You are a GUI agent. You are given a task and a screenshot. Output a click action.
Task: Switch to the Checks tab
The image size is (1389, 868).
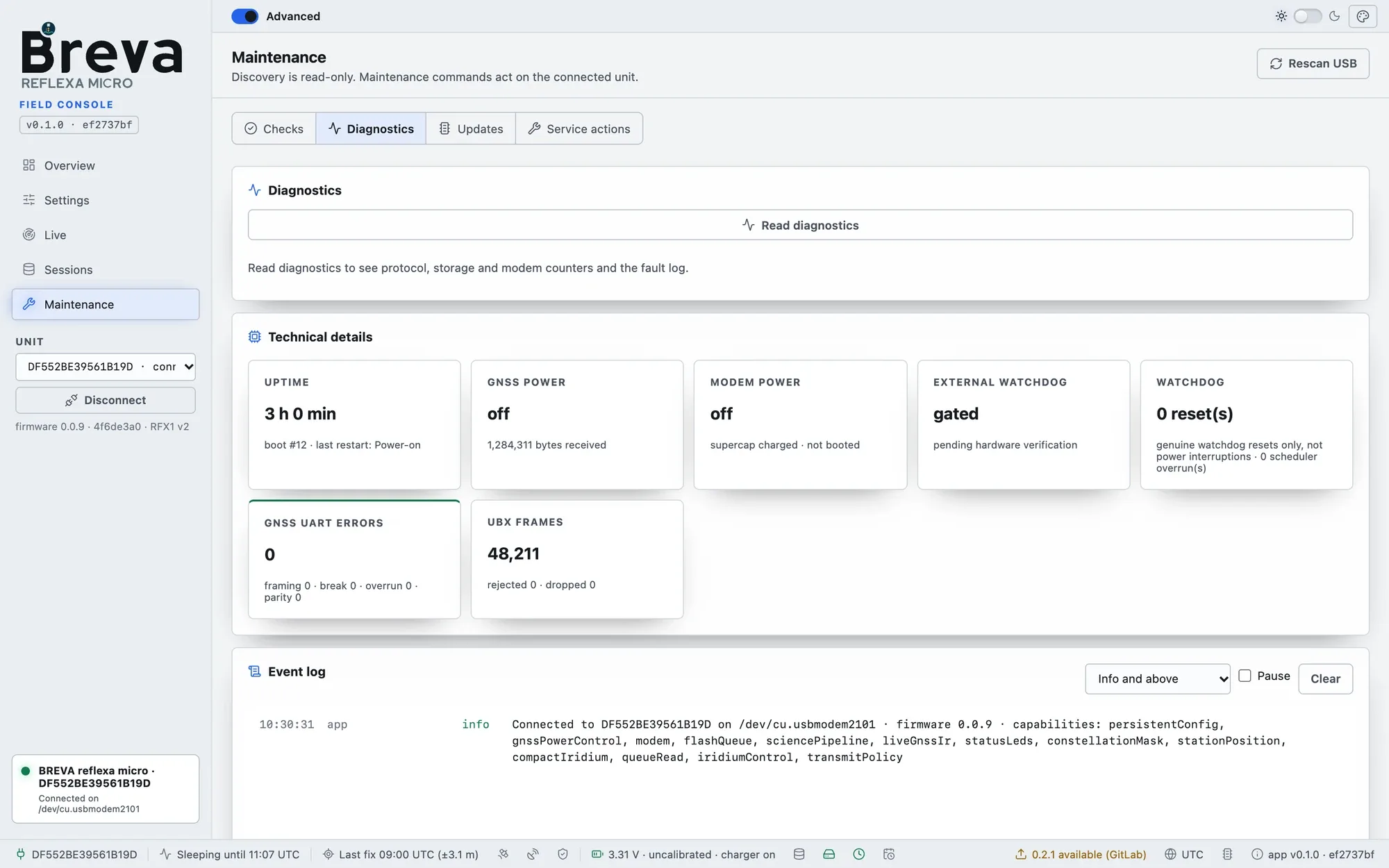coord(274,128)
